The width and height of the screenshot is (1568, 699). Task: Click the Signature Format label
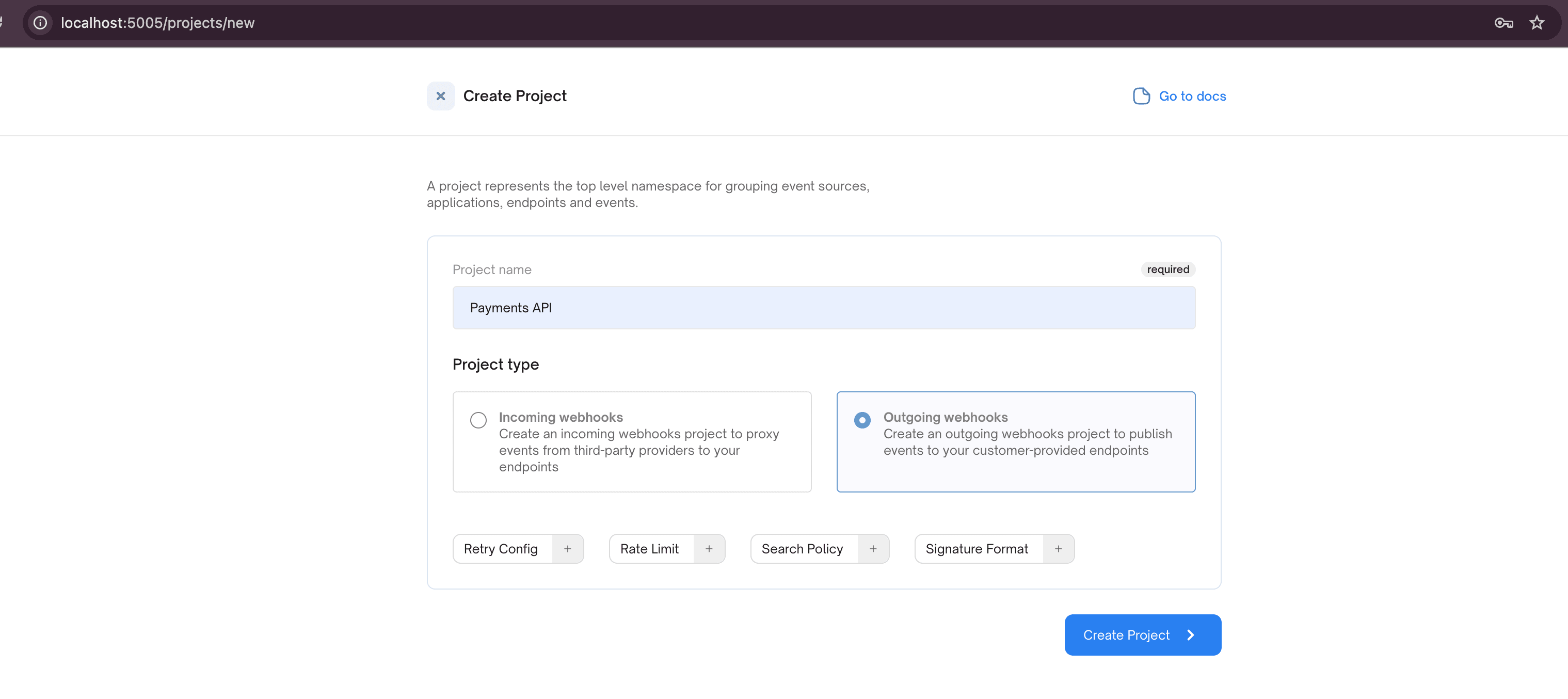(977, 549)
